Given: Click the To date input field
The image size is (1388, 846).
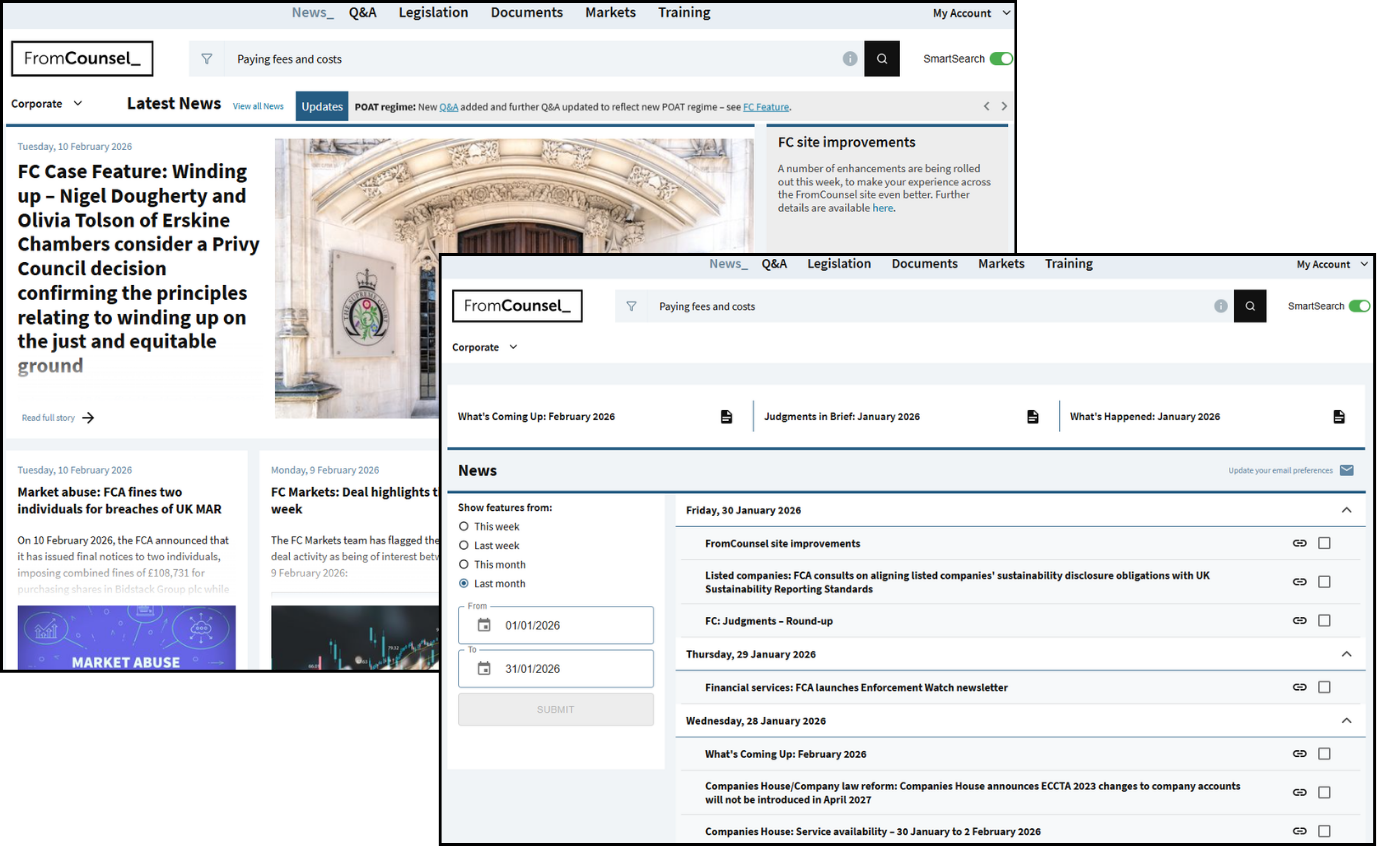Looking at the screenshot, I should [x=570, y=668].
